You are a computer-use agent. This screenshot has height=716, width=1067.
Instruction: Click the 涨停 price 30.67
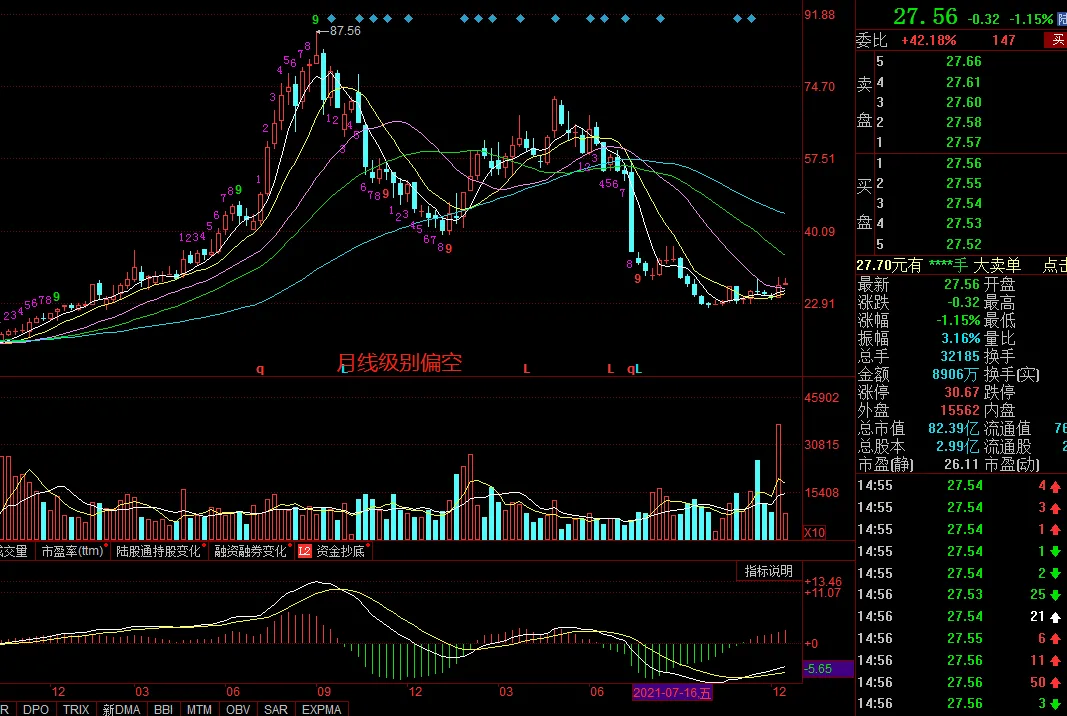tap(962, 392)
